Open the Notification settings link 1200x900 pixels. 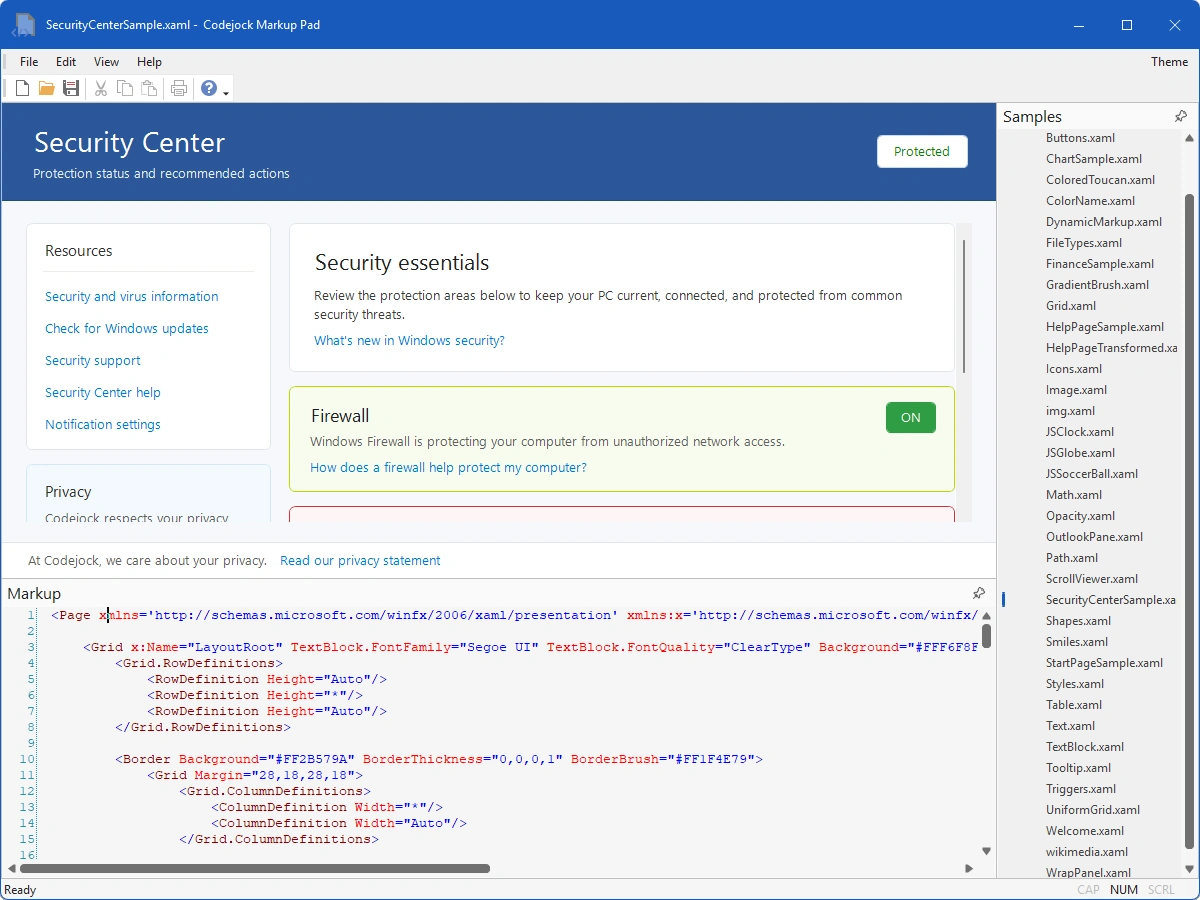tap(103, 425)
